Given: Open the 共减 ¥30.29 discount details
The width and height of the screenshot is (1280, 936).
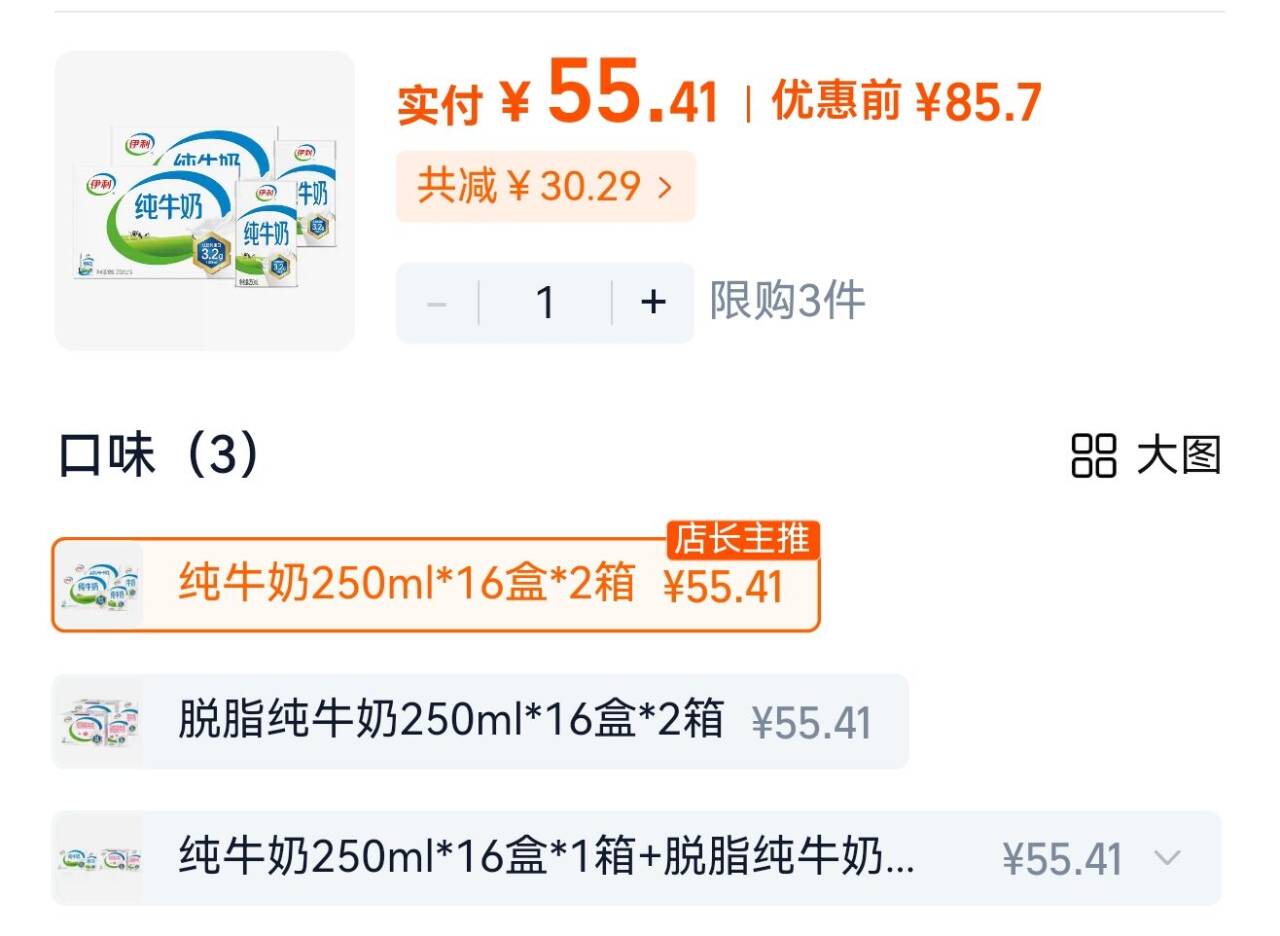Looking at the screenshot, I should point(530,187).
